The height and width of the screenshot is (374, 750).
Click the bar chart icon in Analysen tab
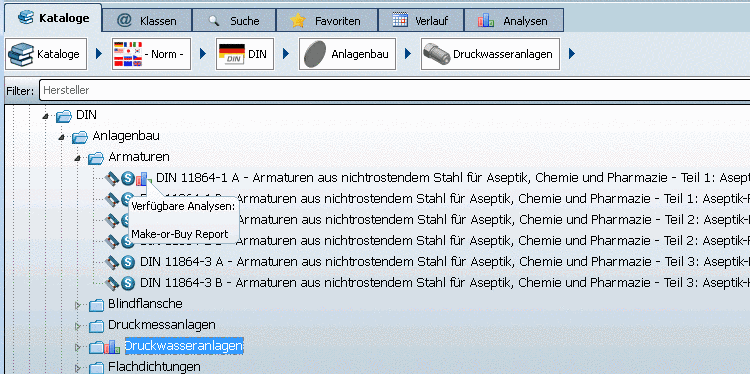point(485,21)
